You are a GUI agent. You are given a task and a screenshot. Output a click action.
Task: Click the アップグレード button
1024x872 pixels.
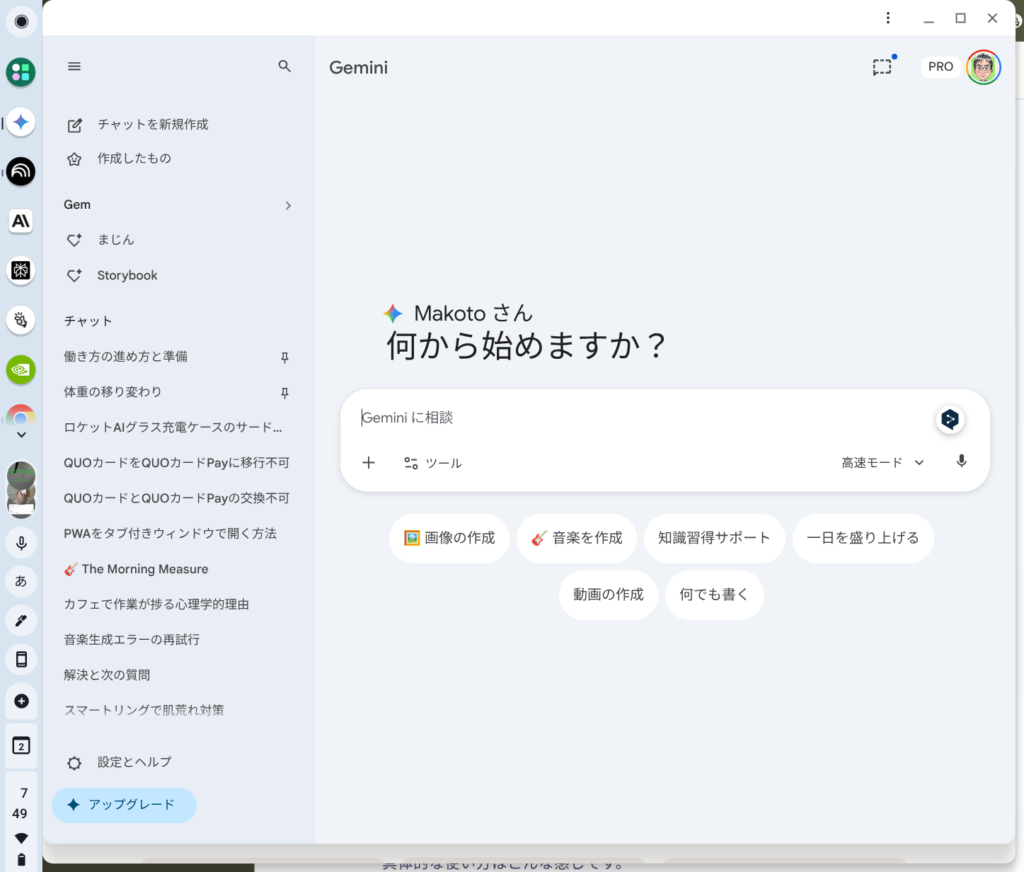[124, 805]
